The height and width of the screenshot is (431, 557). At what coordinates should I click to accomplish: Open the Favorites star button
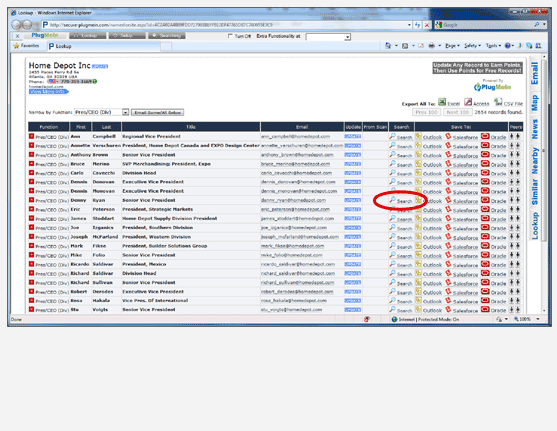click(x=26, y=46)
